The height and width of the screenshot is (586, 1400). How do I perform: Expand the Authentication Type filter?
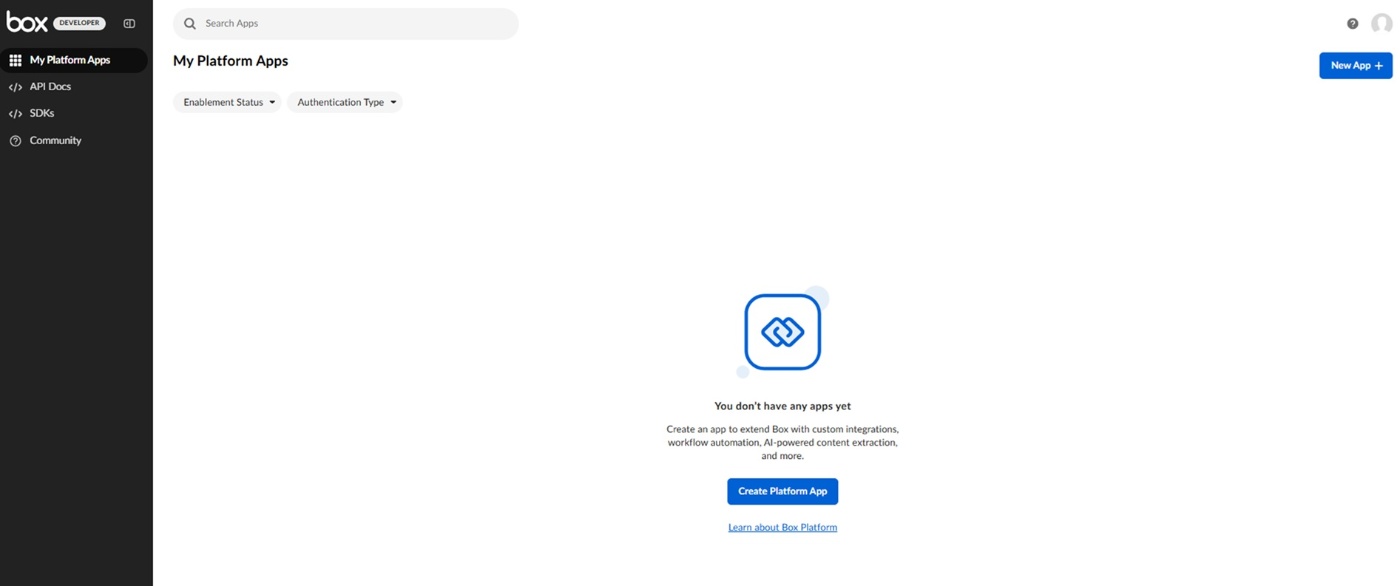[x=345, y=102]
